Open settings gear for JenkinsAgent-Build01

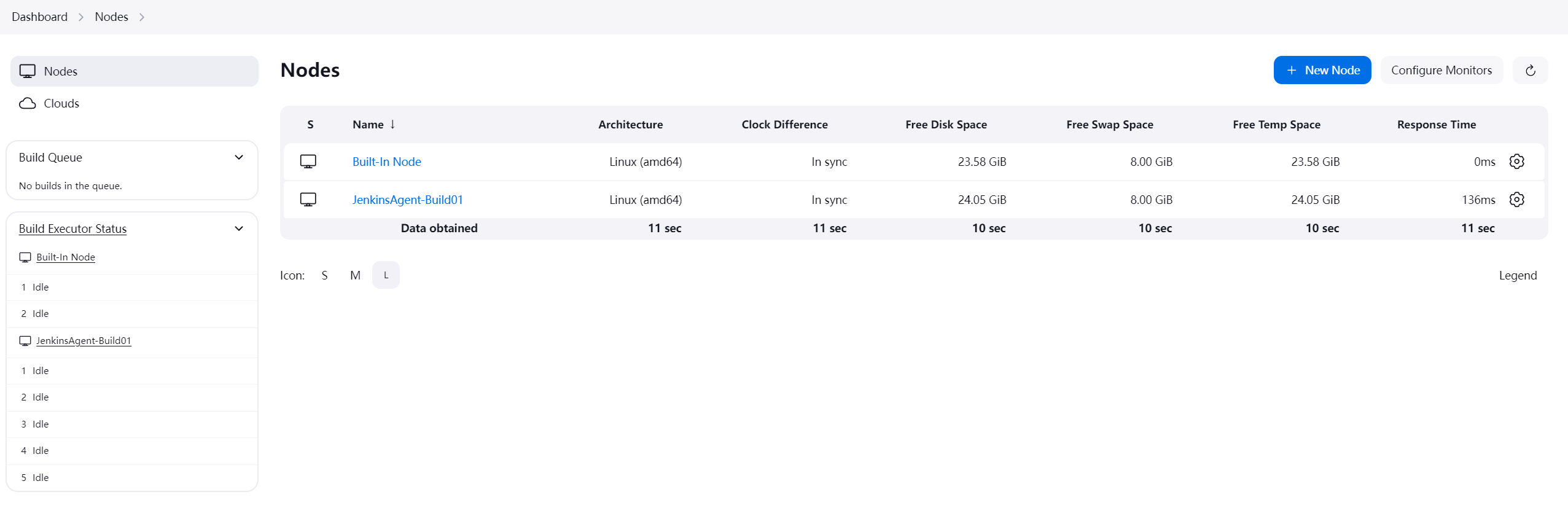point(1516,200)
